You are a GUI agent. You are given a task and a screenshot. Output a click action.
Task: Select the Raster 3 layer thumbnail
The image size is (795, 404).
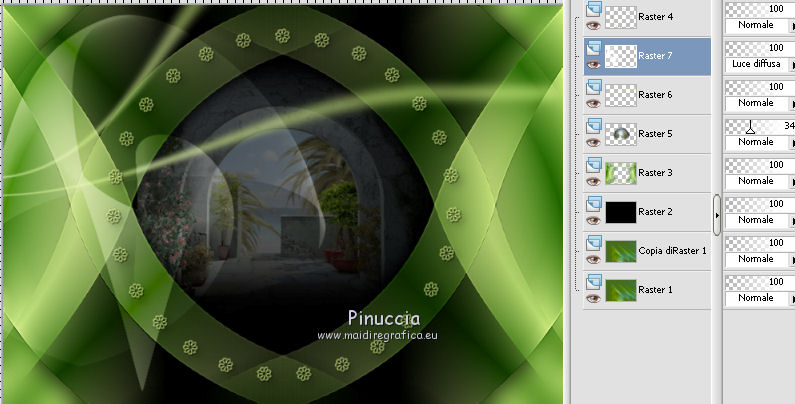[621, 173]
